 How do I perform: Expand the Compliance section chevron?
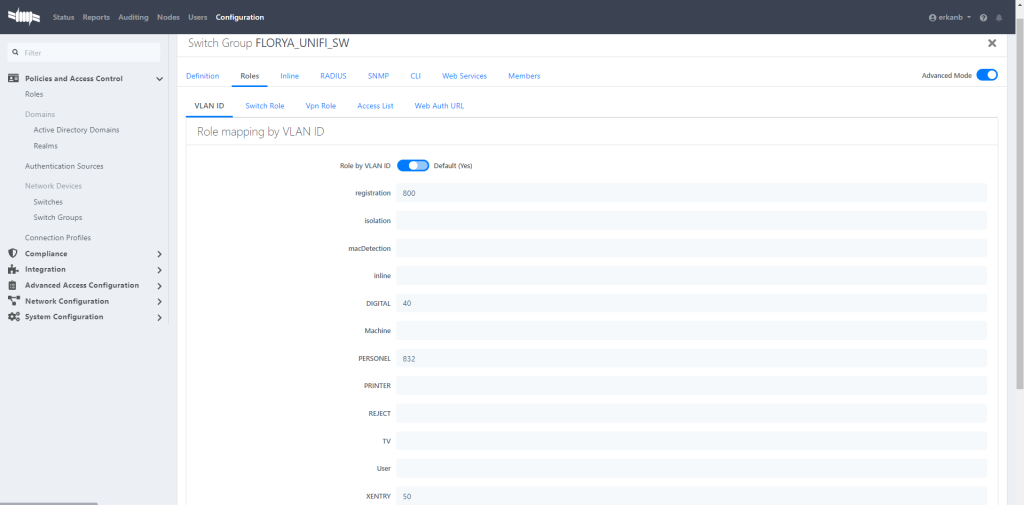pyautogui.click(x=160, y=254)
